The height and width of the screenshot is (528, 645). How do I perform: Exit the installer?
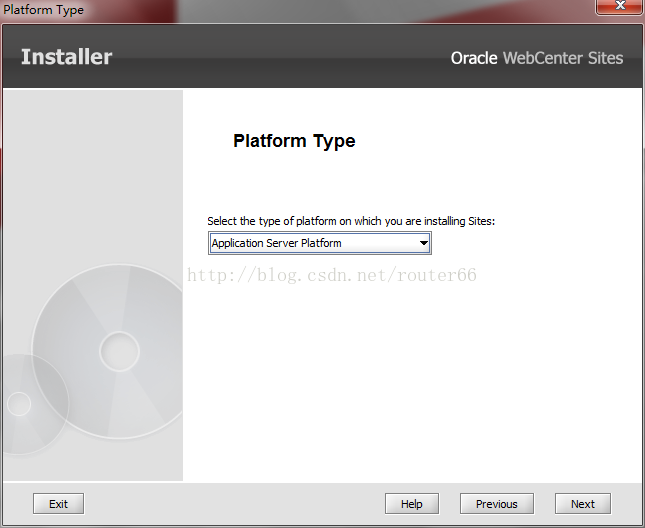click(58, 504)
